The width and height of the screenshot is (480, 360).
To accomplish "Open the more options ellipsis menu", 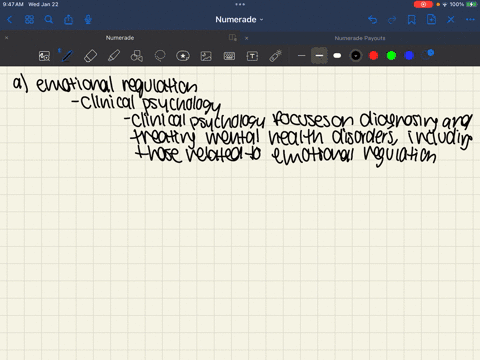I will coord(470,20).
